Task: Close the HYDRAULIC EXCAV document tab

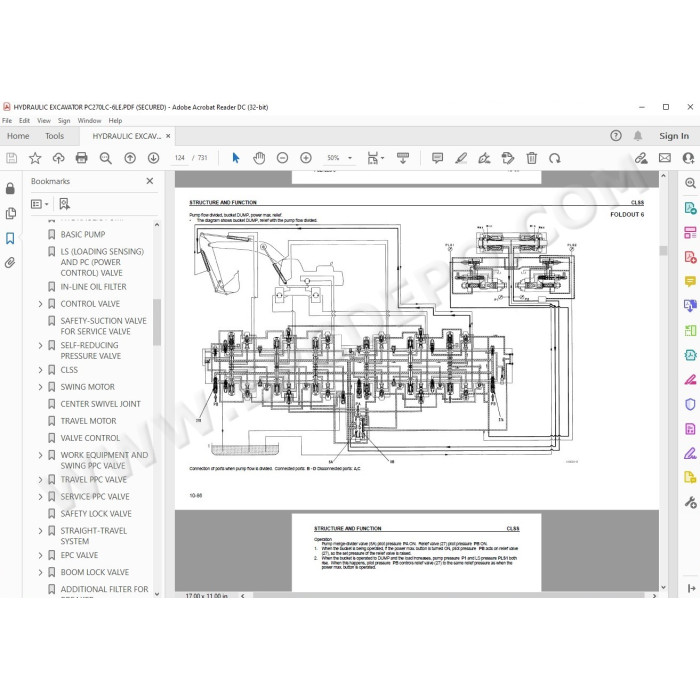Action: [x=168, y=136]
